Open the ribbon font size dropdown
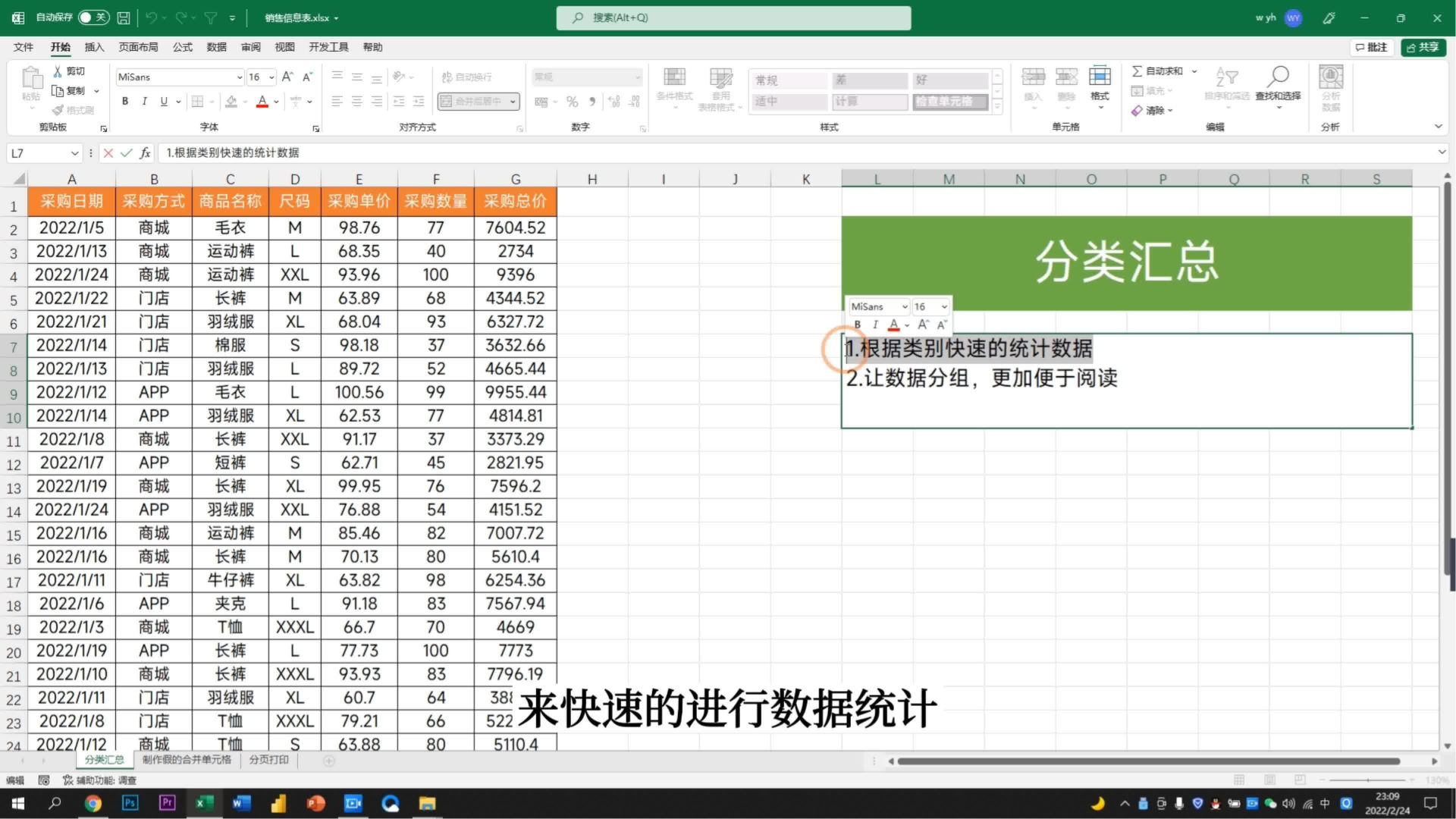Viewport: 1456px width, 819px height. click(x=271, y=77)
